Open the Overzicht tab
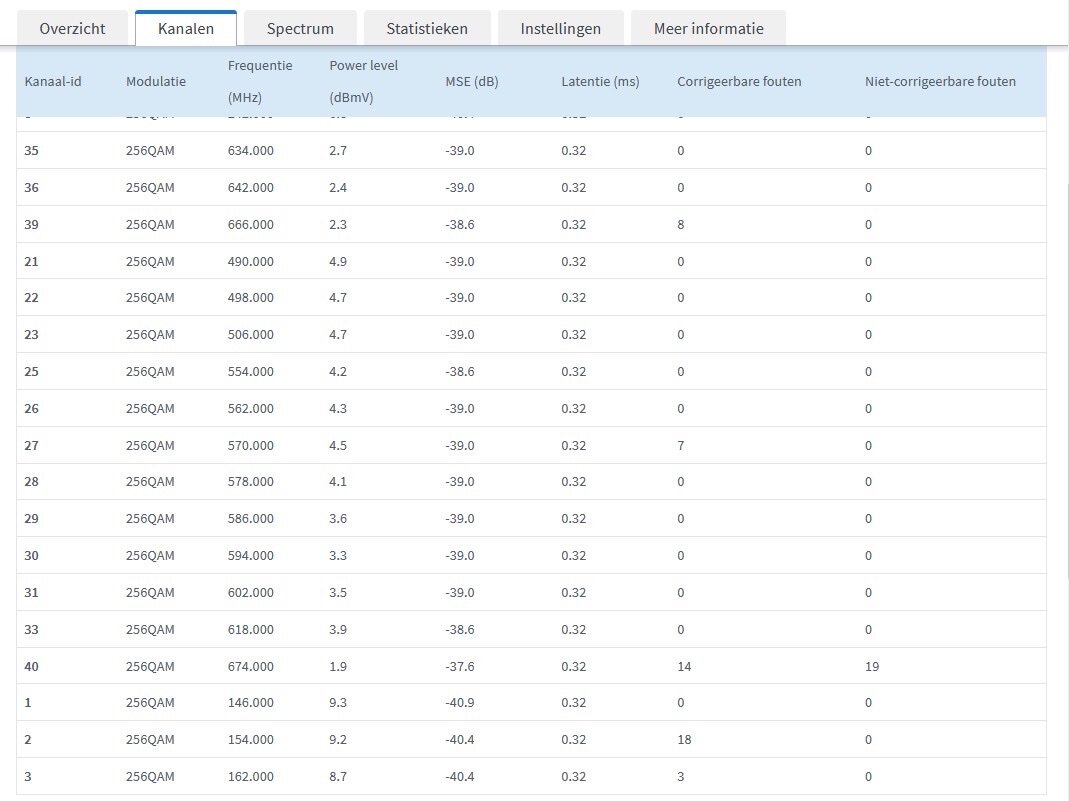 click(x=73, y=29)
